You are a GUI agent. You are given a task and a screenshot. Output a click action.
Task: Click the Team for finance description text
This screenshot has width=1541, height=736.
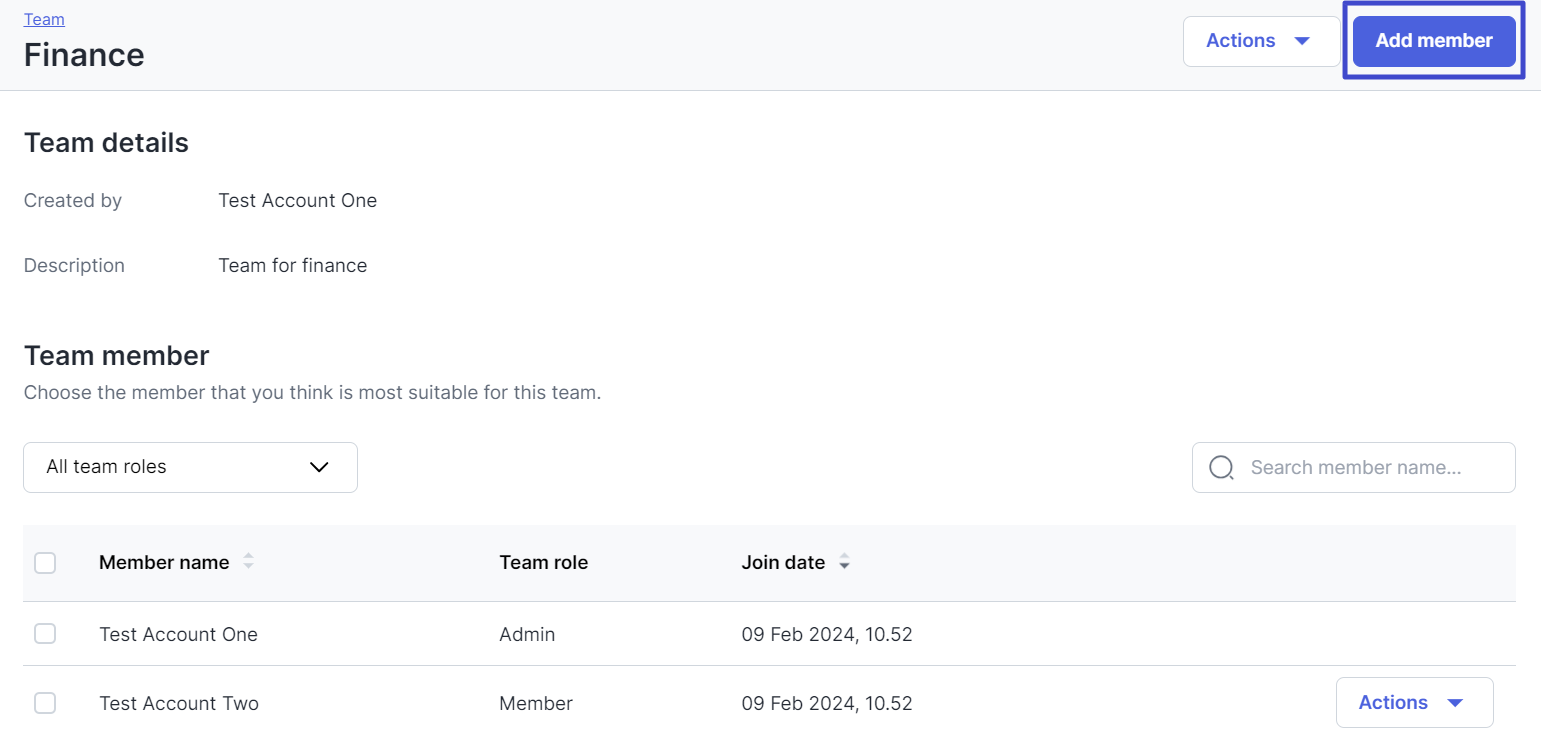click(x=293, y=265)
